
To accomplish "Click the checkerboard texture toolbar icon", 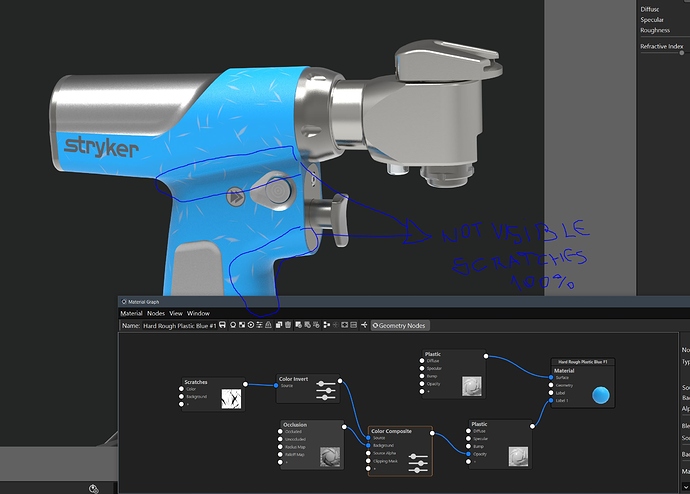I will pyautogui.click(x=242, y=325).
